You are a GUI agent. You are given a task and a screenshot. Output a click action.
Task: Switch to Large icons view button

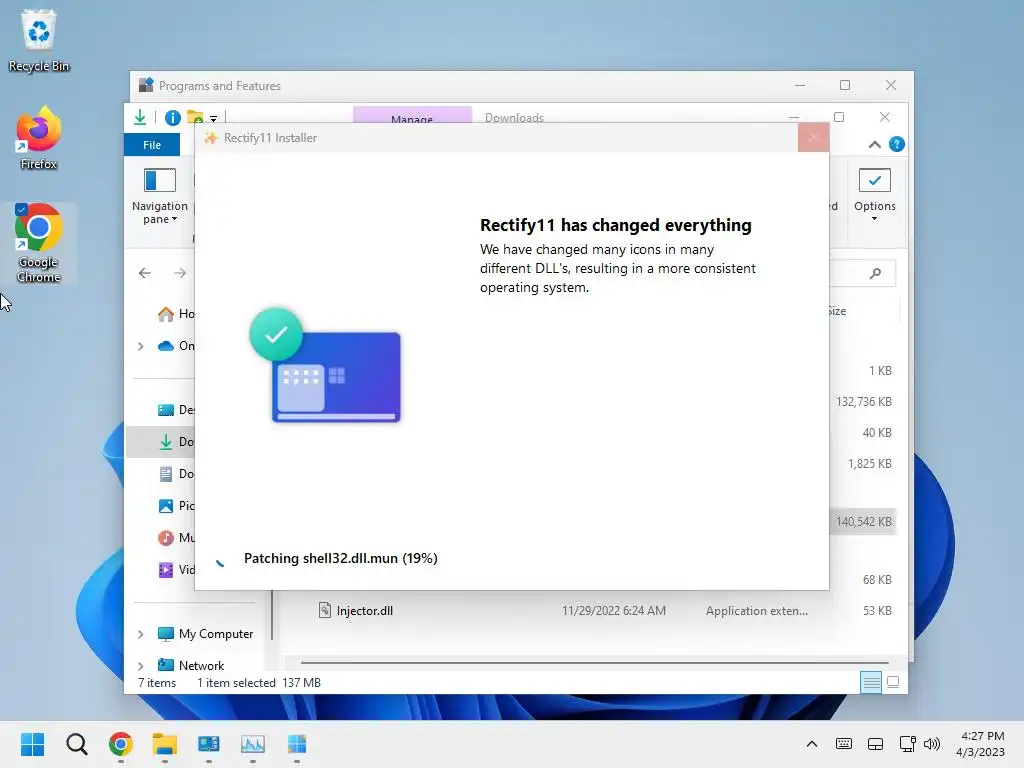coord(893,682)
